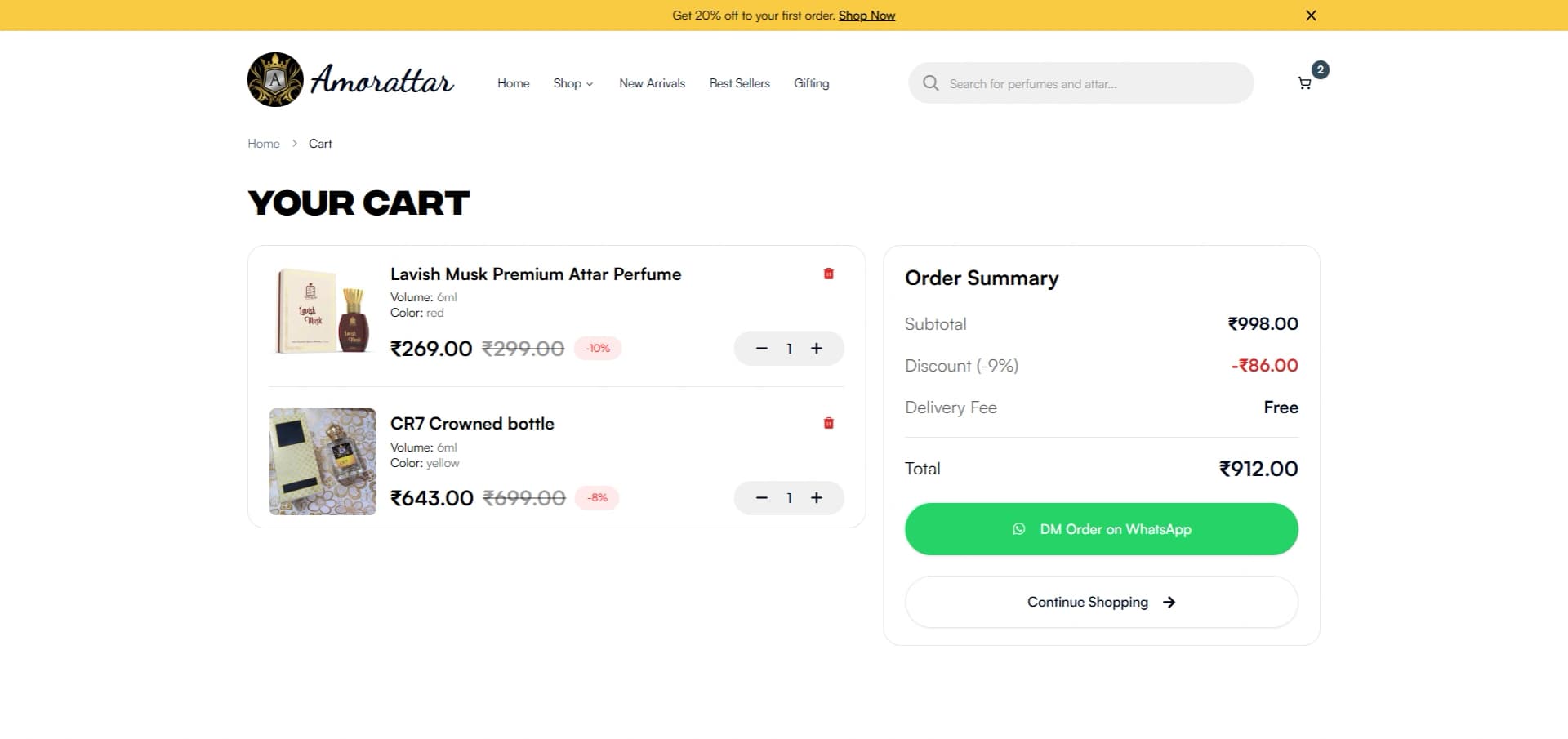
Task: Open New Arrivals page
Action: point(652,83)
